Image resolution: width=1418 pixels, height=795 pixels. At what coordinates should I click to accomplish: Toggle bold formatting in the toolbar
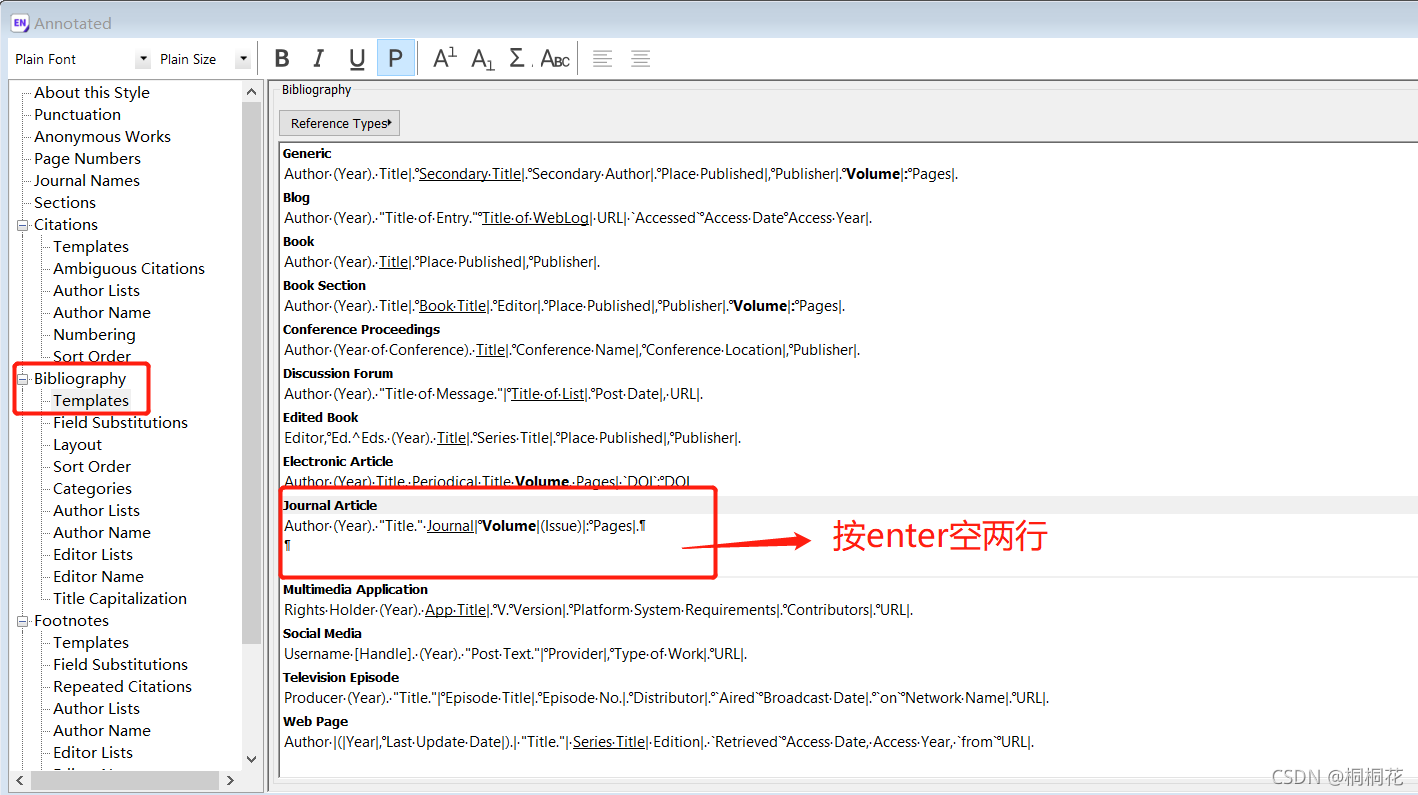[281, 58]
